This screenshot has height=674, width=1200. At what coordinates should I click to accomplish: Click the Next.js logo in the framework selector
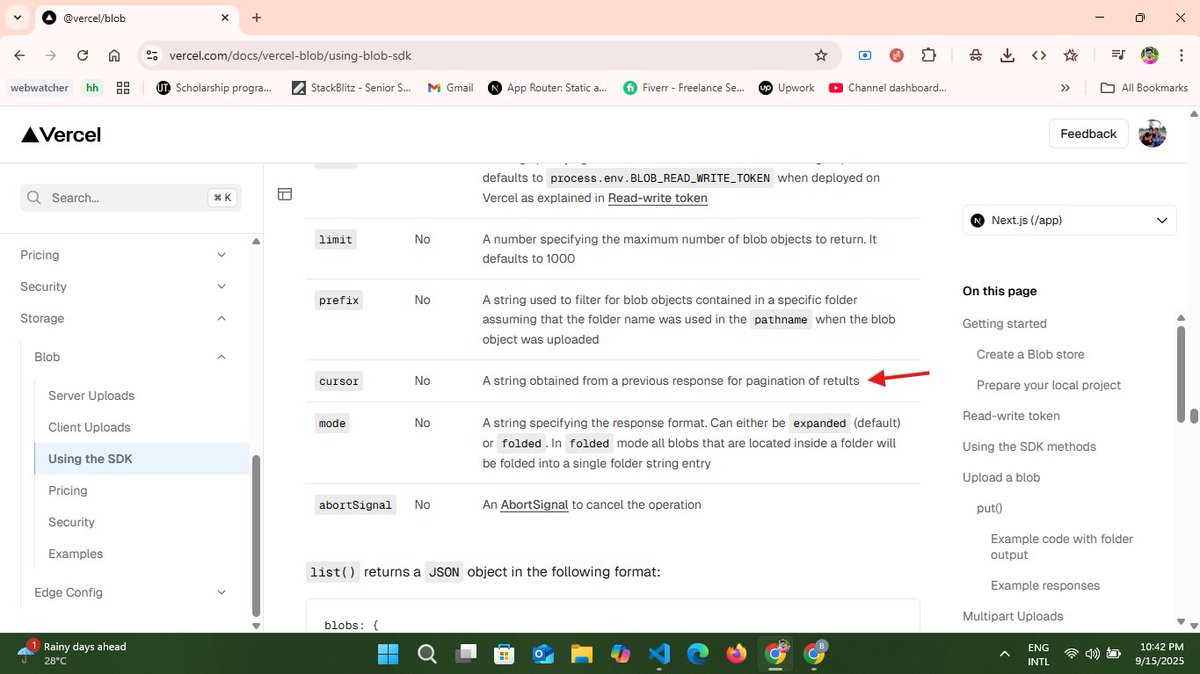[977, 220]
